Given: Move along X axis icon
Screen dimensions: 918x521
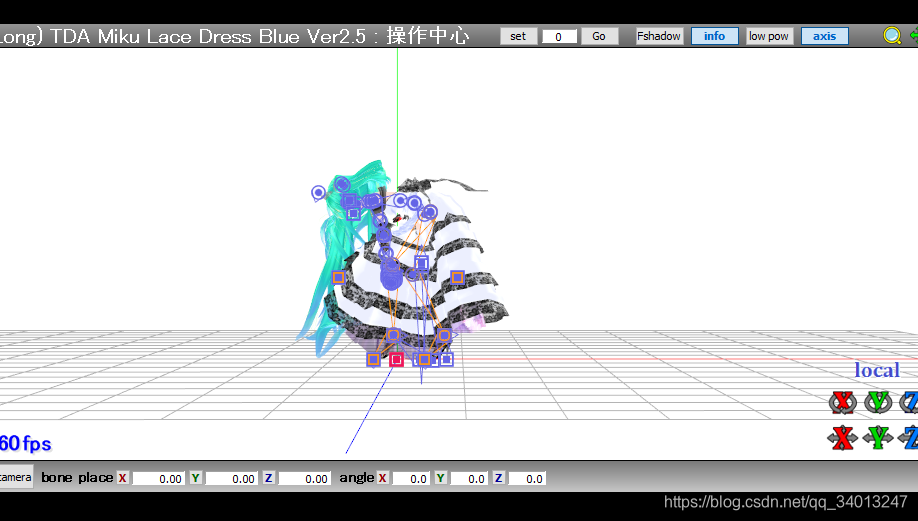Looking at the screenshot, I should point(842,438).
